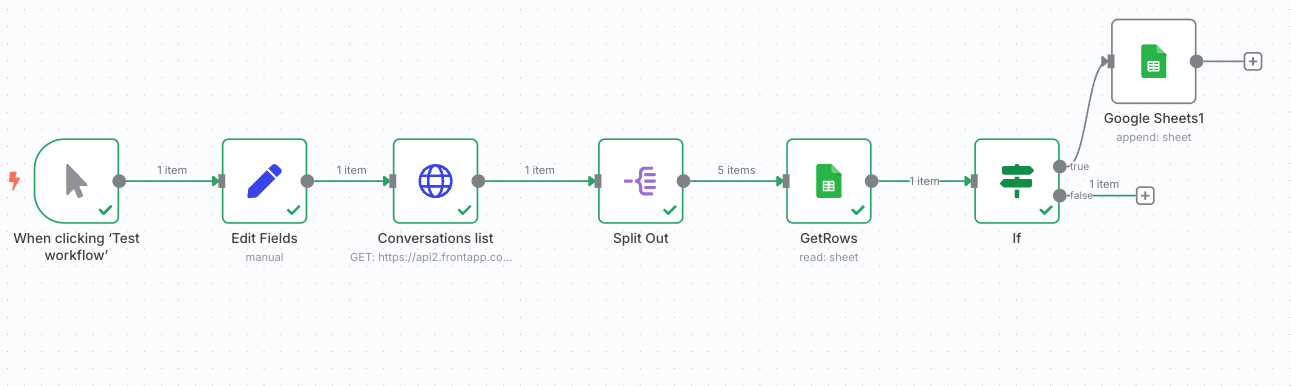The width and height of the screenshot is (1291, 386).
Task: Click the If node true output connector
Action: coord(1060,166)
